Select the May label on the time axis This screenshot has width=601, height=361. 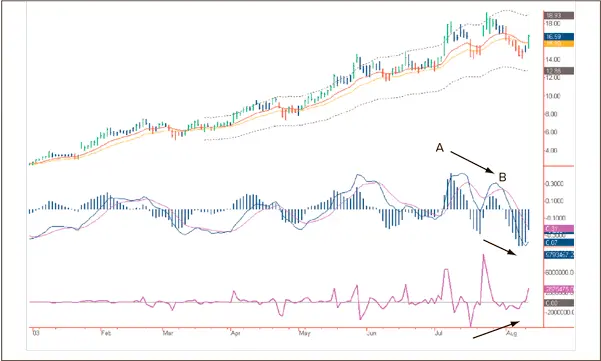304,333
